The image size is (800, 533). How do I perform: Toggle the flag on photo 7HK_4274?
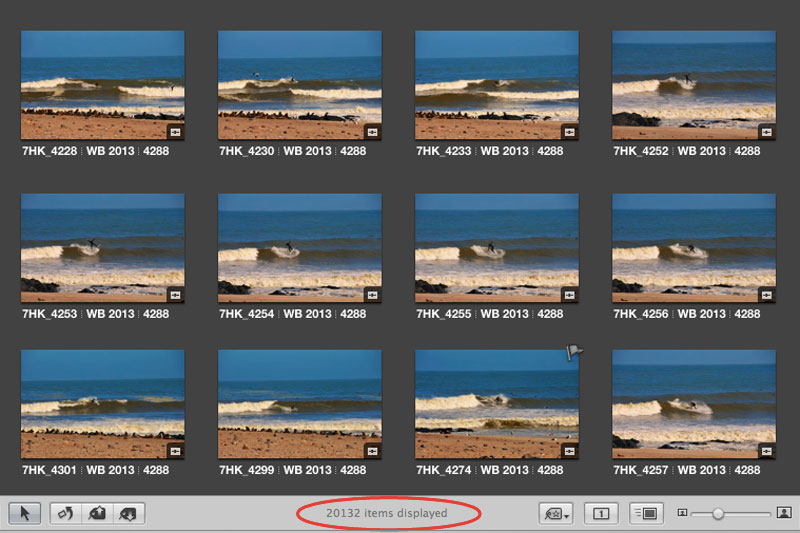(x=575, y=351)
